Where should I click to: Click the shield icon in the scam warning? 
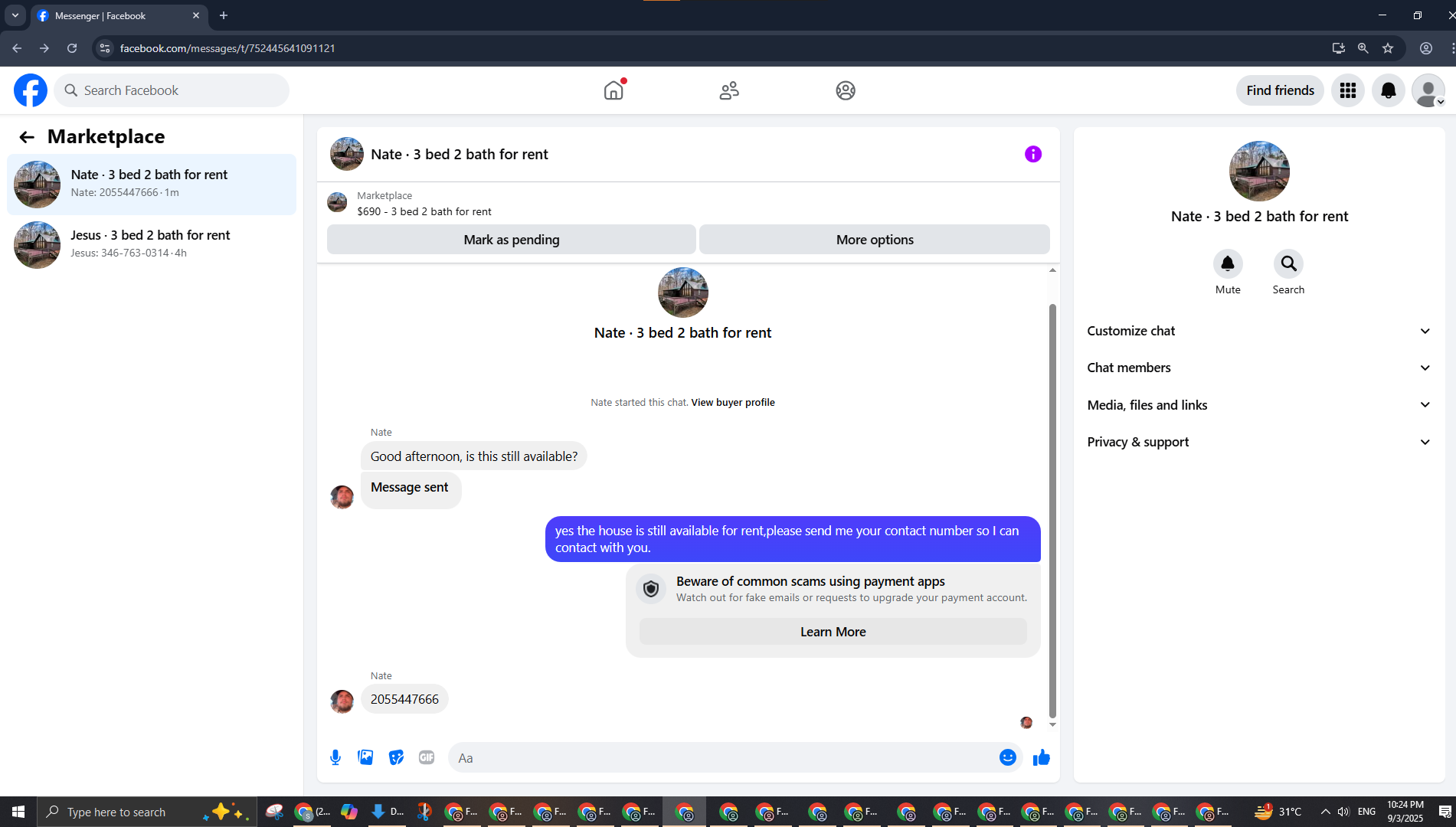pos(651,589)
